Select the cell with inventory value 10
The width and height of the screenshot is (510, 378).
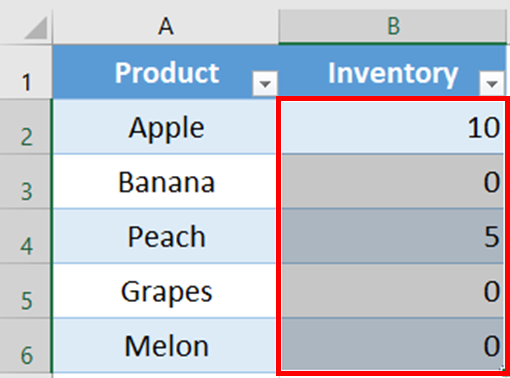pyautogui.click(x=393, y=127)
